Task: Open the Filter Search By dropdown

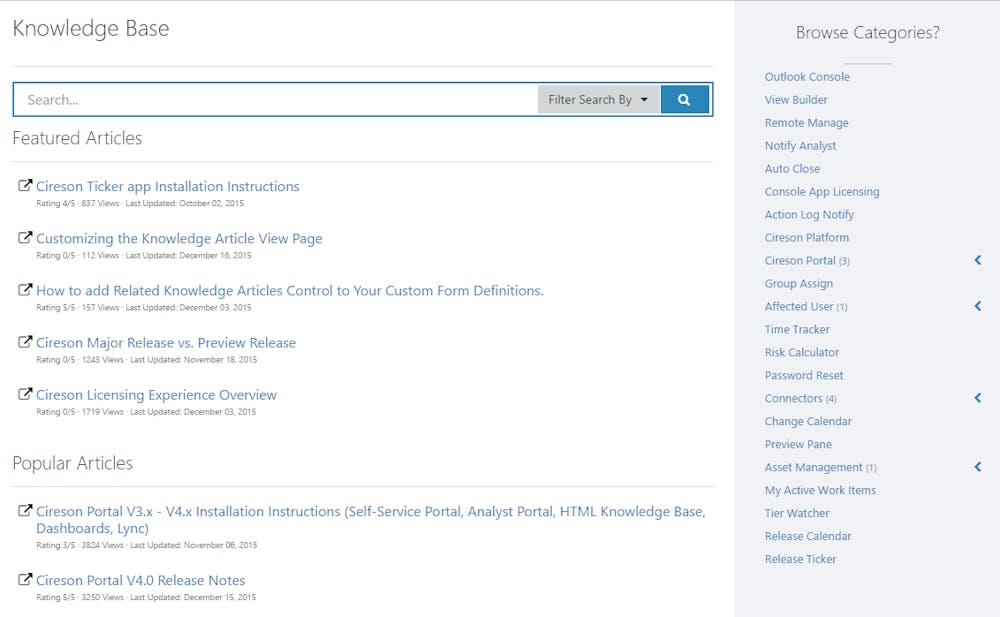Action: (x=598, y=99)
